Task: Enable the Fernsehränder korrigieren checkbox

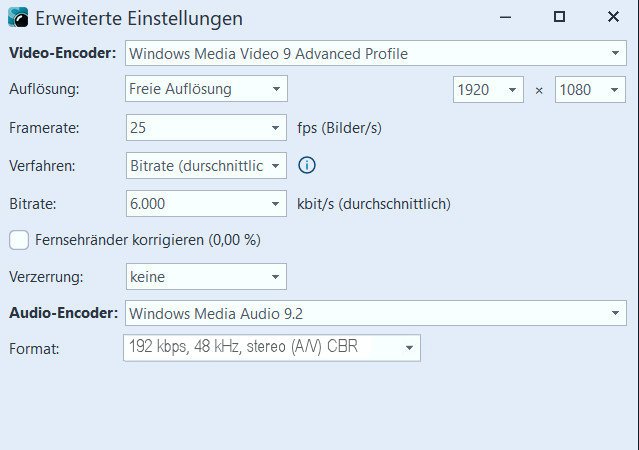Action: click(18, 240)
